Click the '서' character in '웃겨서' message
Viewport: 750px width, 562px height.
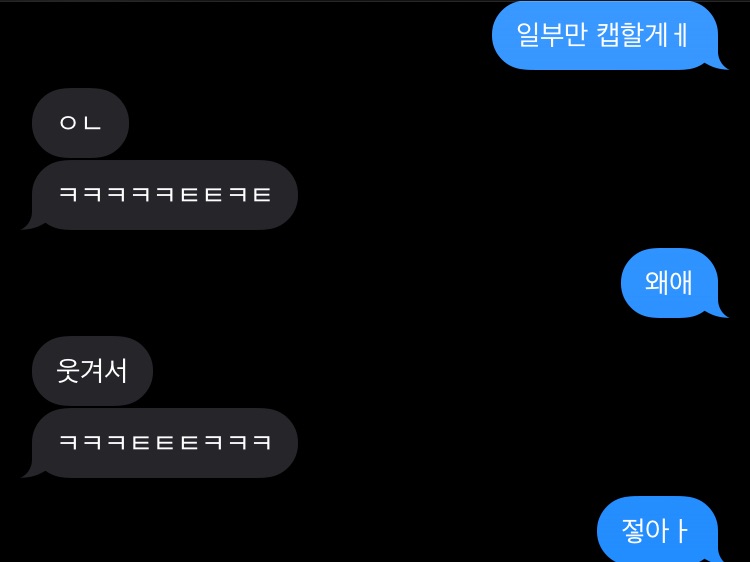click(x=116, y=371)
